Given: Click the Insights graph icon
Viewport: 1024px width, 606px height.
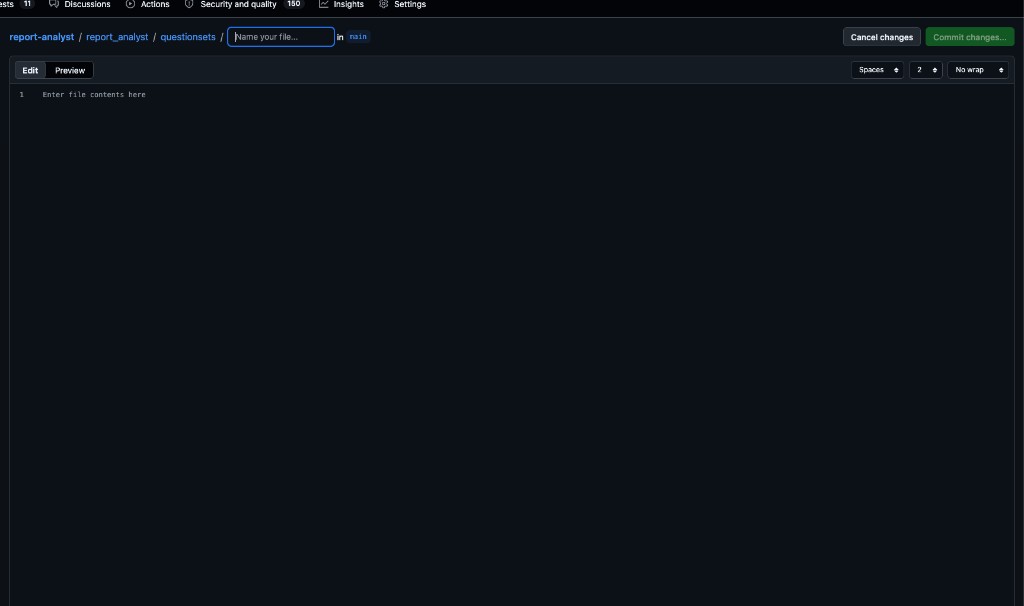Looking at the screenshot, I should [x=323, y=4].
